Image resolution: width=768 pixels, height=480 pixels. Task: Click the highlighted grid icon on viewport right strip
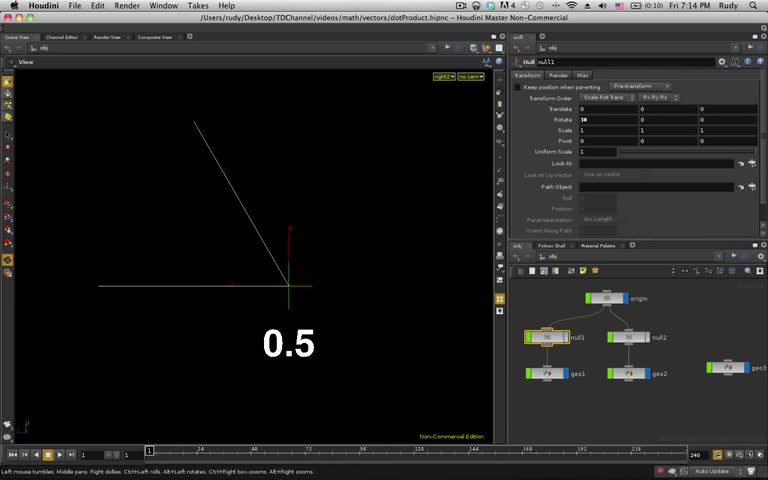[500, 299]
